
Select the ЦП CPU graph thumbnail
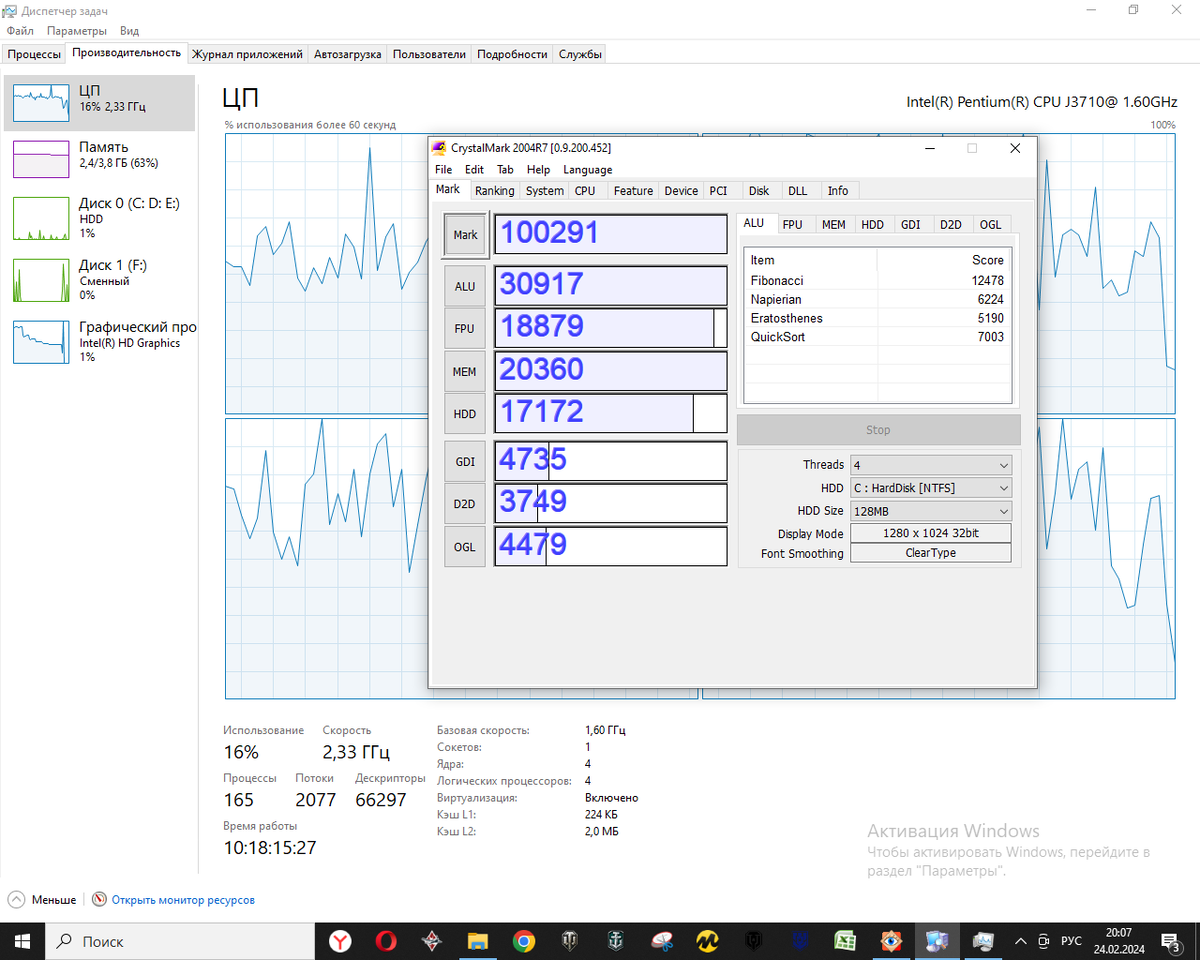point(41,103)
